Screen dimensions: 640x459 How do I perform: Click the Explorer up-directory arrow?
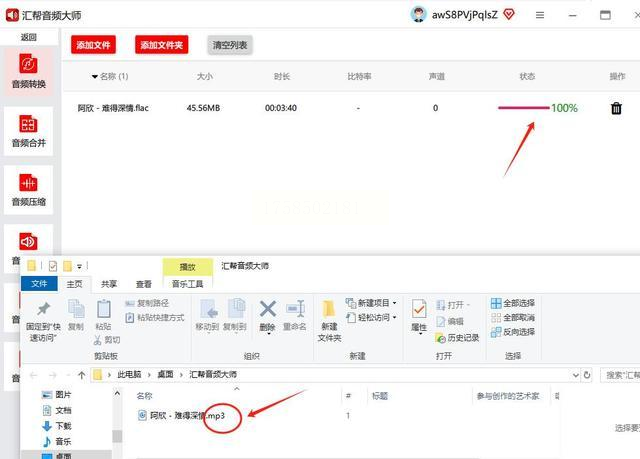(x=82, y=375)
